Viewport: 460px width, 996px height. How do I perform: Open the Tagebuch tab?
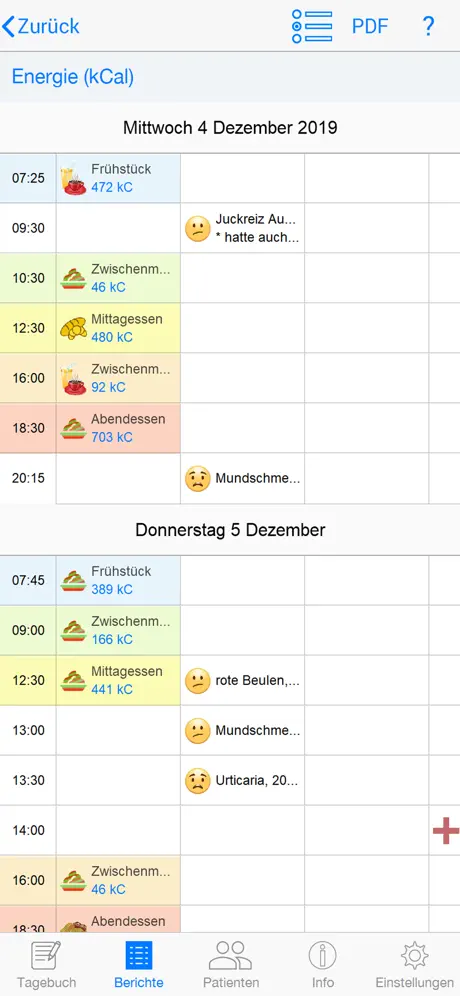(46, 964)
